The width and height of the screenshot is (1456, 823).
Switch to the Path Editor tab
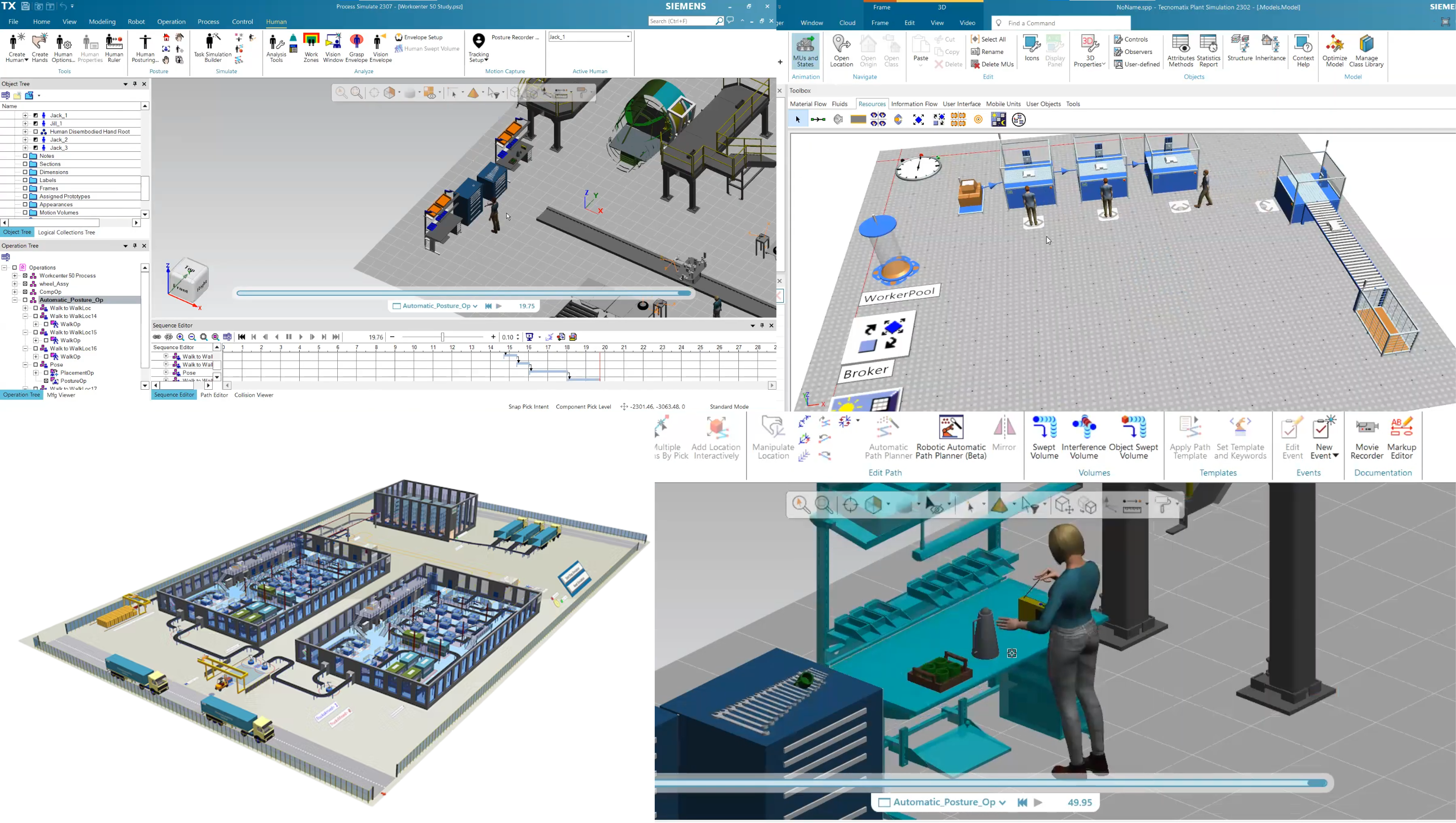[x=214, y=395]
